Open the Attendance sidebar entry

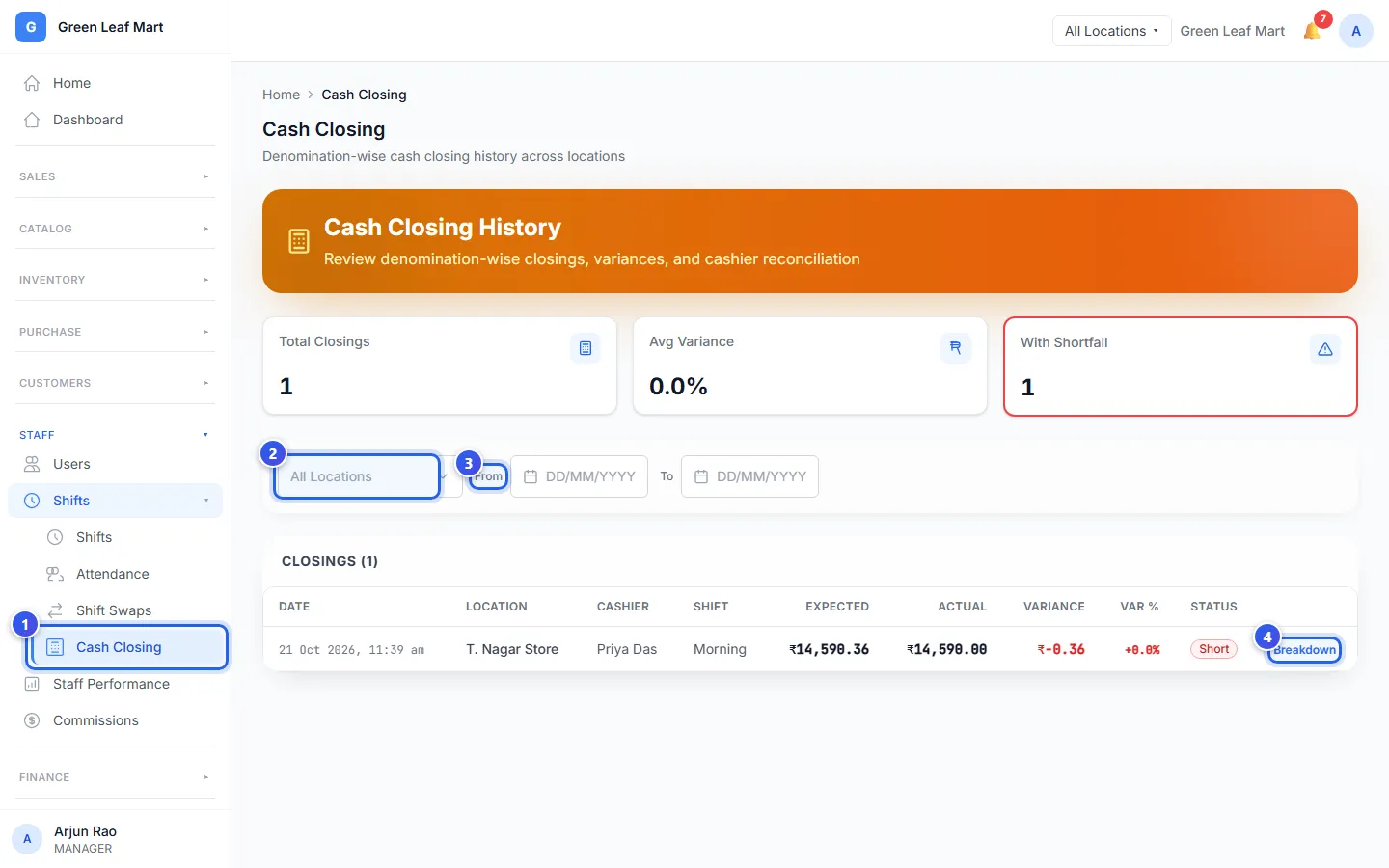(126, 574)
